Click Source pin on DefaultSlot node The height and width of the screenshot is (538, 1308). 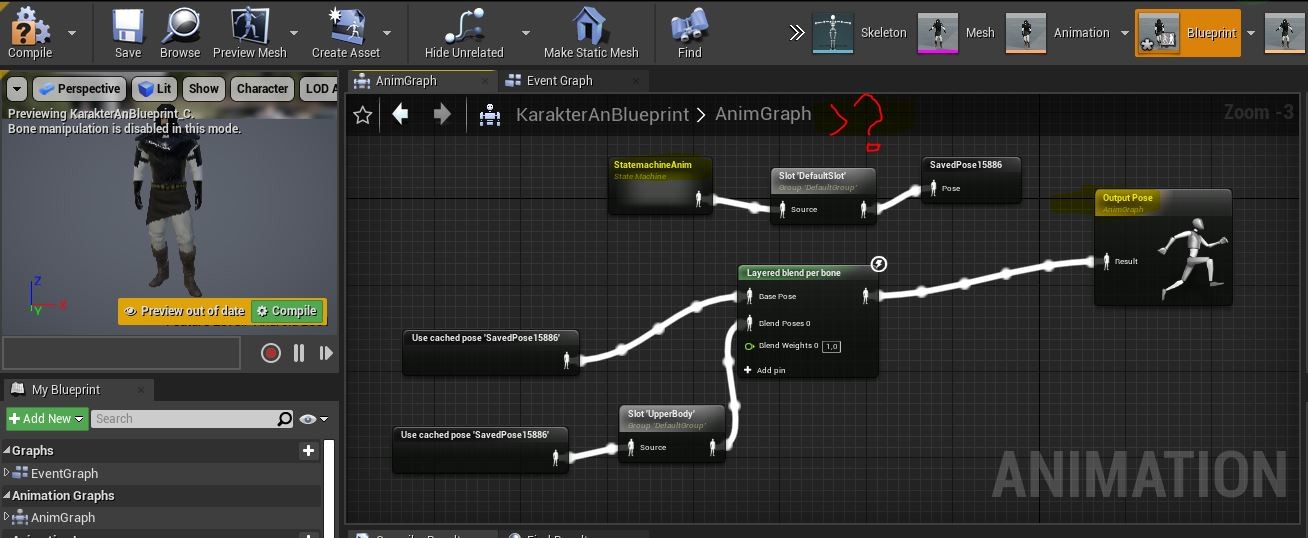(782, 209)
